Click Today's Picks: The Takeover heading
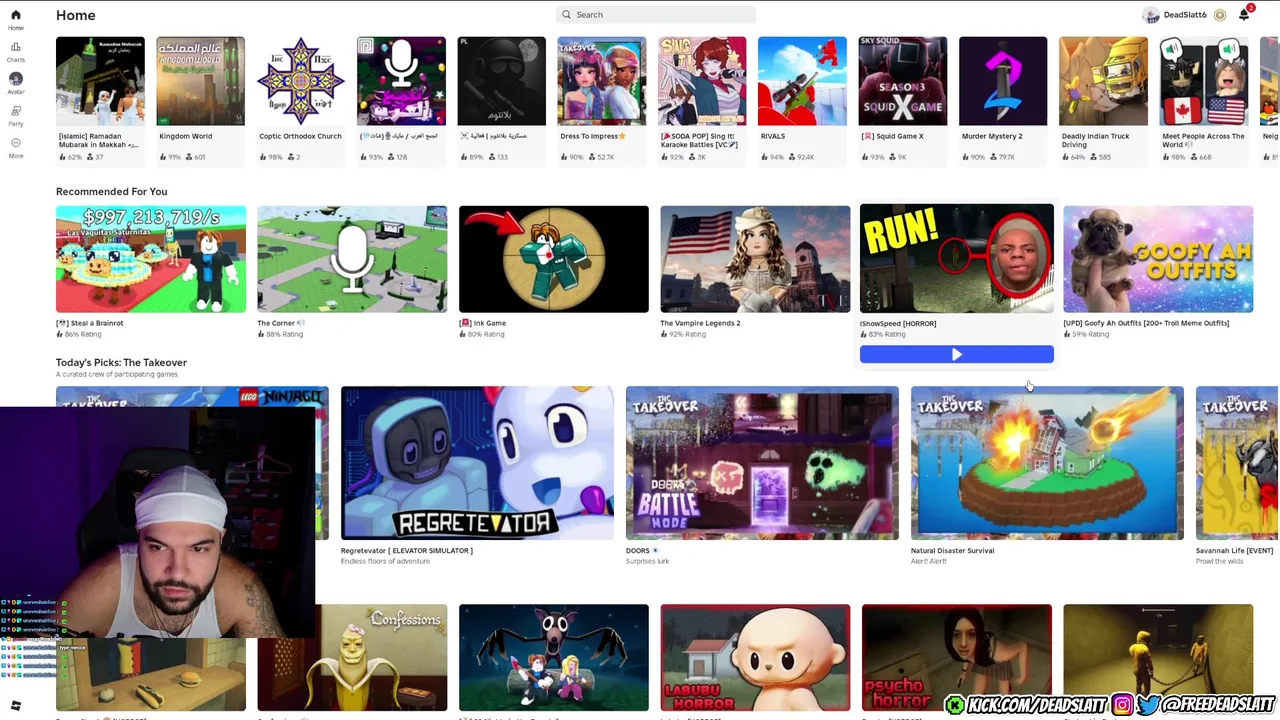 tap(121, 362)
